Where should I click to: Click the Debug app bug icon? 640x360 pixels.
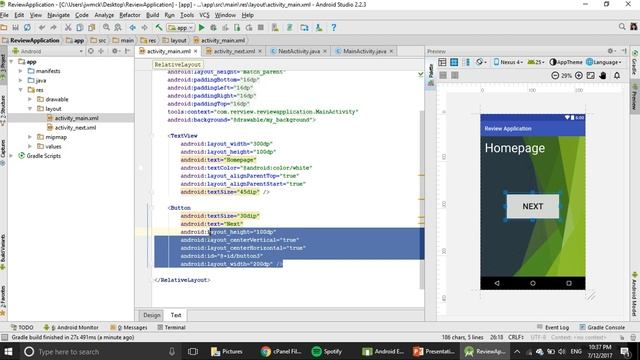click(213, 28)
